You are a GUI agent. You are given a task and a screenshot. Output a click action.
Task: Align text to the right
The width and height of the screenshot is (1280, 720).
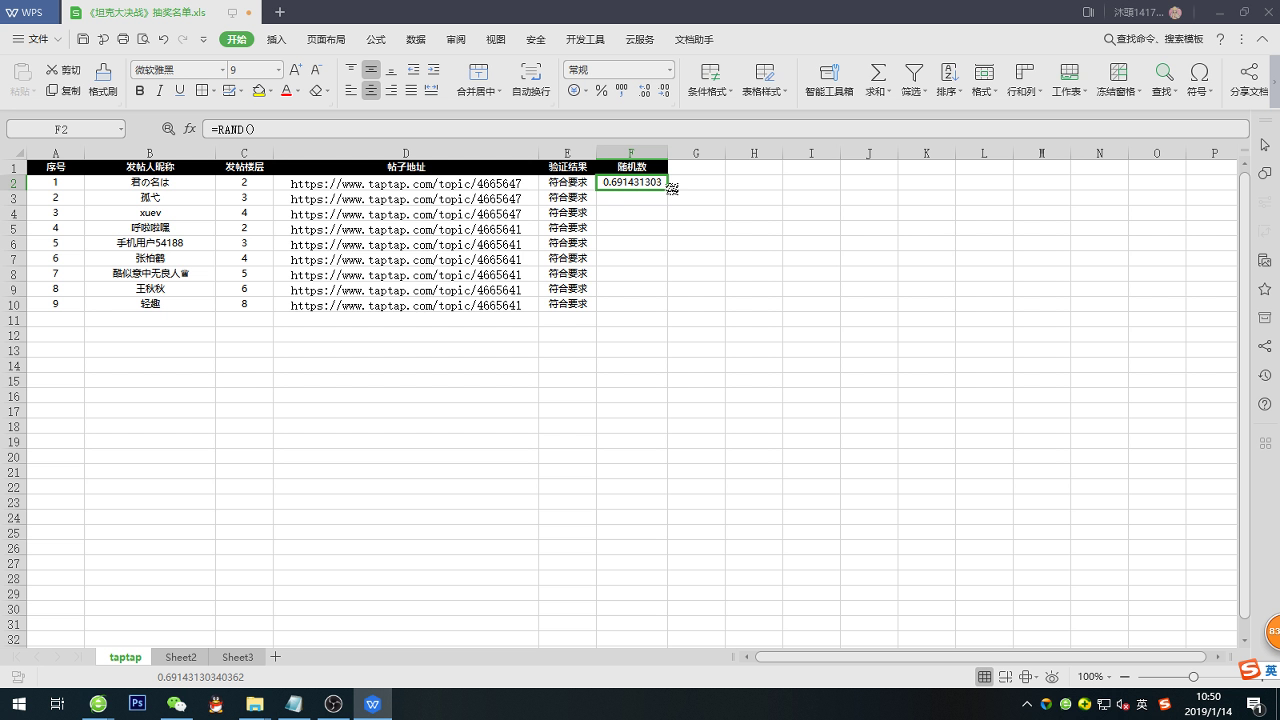pos(391,91)
